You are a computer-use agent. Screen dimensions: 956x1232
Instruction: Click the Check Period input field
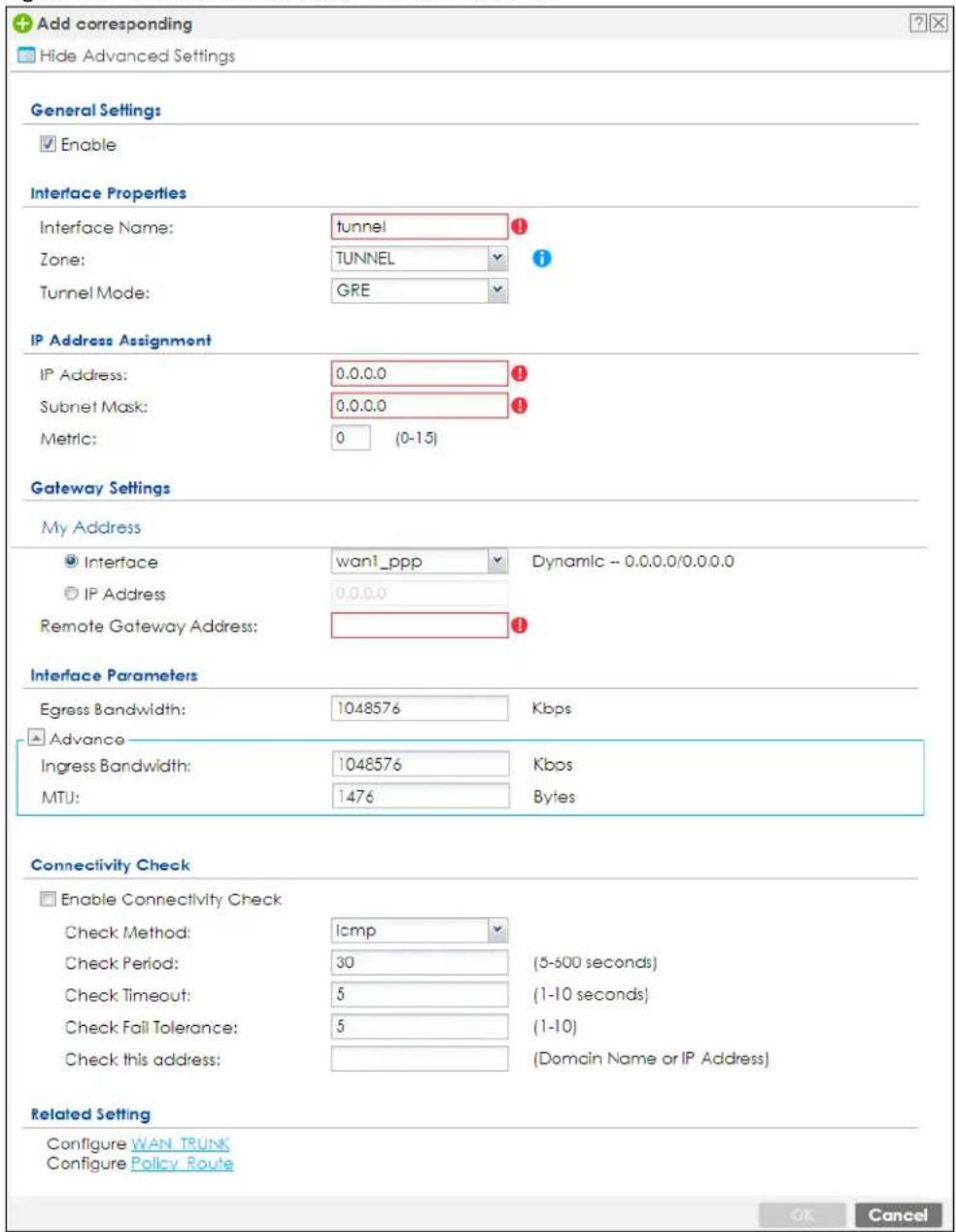(x=420, y=963)
